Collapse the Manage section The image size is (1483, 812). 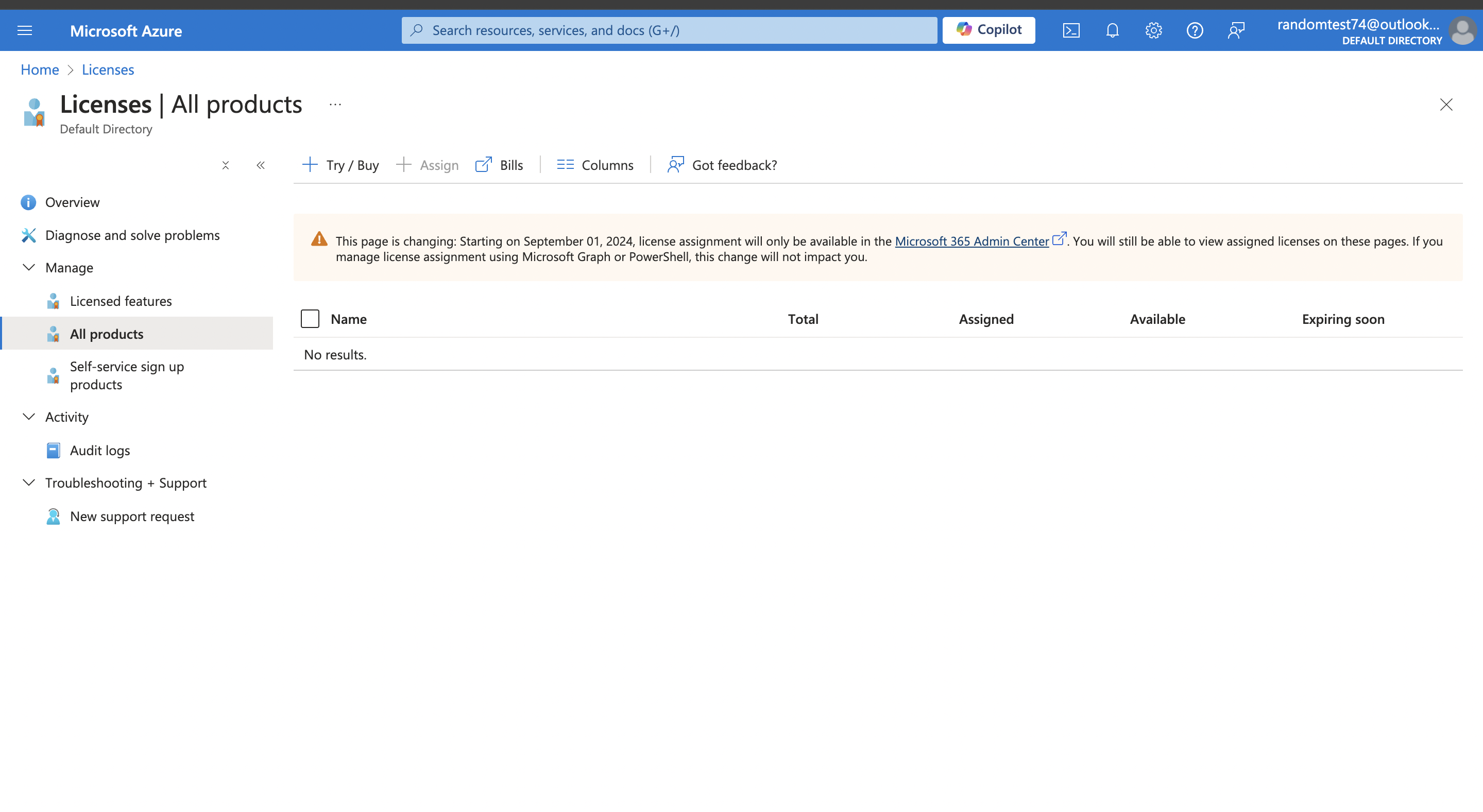pyautogui.click(x=28, y=268)
